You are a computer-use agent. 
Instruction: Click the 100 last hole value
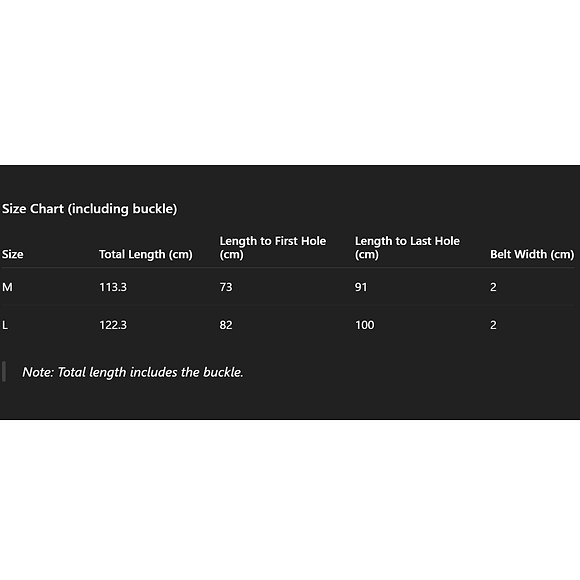click(365, 325)
